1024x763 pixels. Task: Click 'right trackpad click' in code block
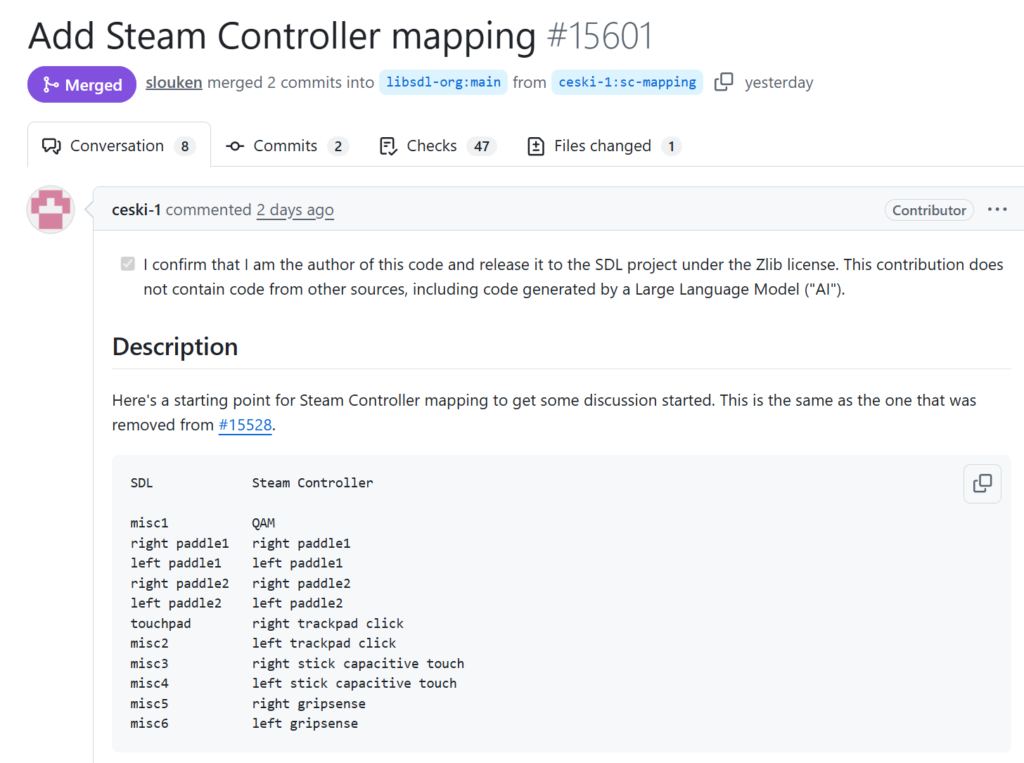(328, 623)
